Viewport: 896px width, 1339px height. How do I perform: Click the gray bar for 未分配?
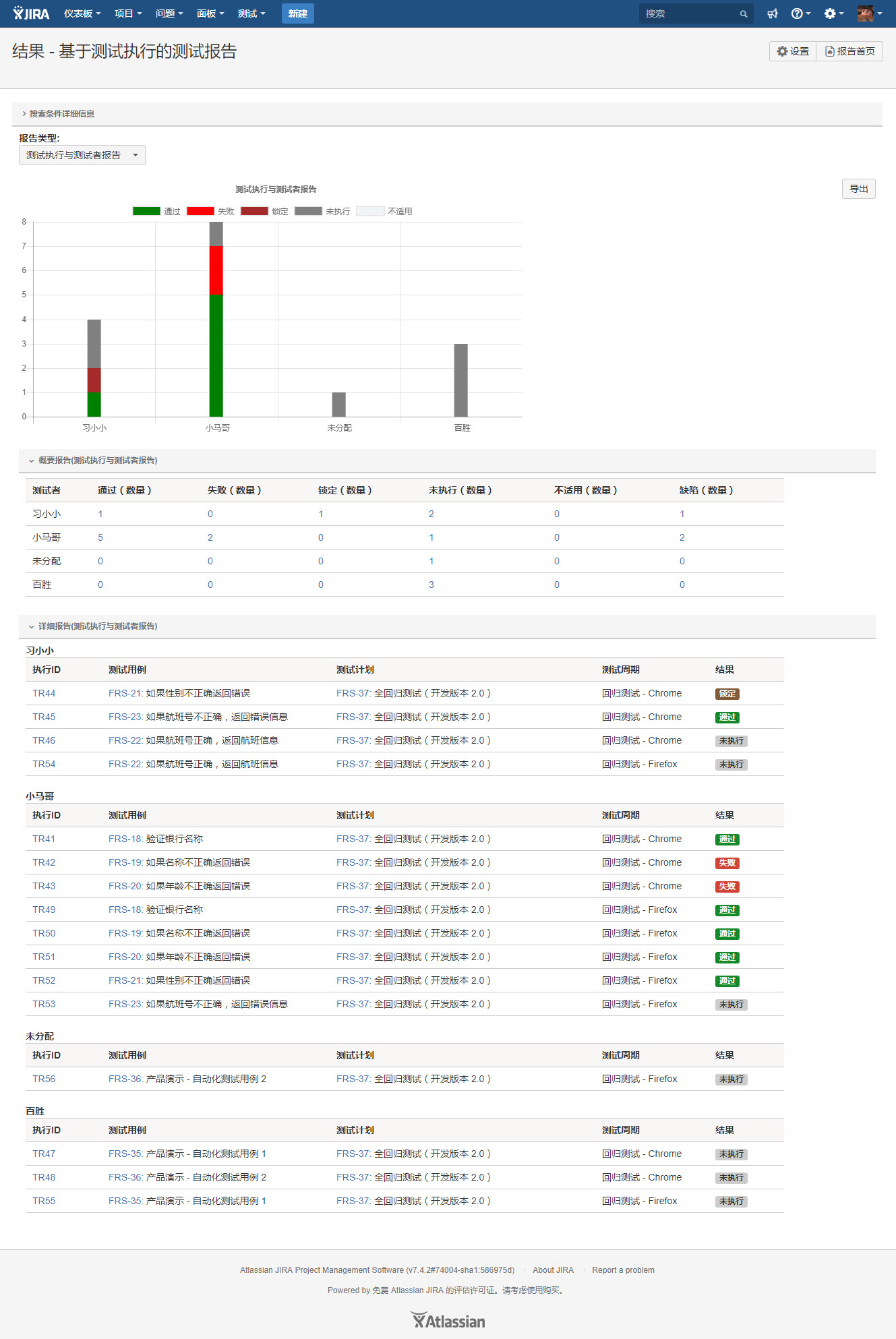(338, 405)
